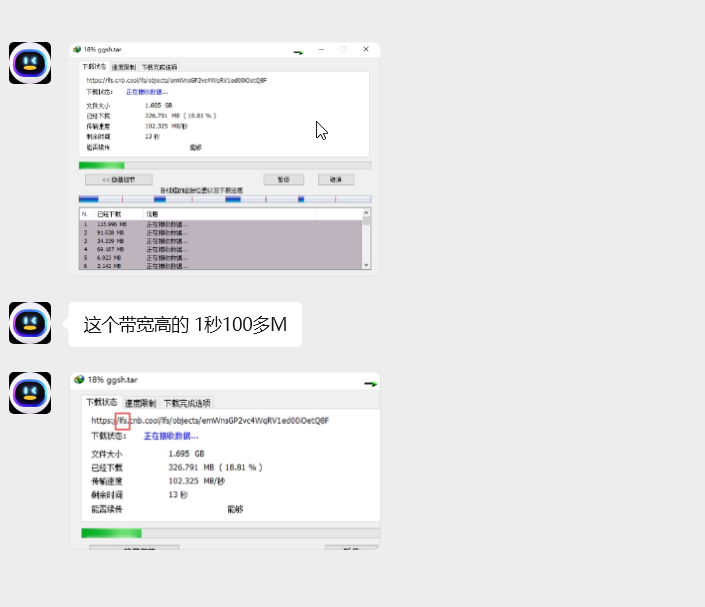Click the '这个带宽高的 1秒100多M' message bubble

pyautogui.click(x=185, y=325)
